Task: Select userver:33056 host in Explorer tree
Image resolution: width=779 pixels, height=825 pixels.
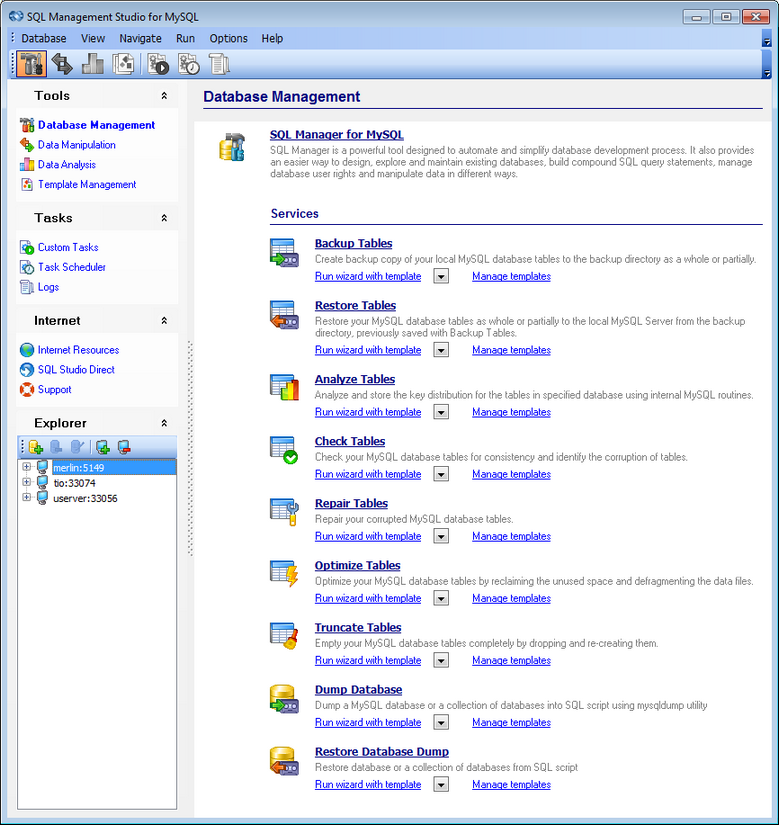Action: [x=85, y=498]
